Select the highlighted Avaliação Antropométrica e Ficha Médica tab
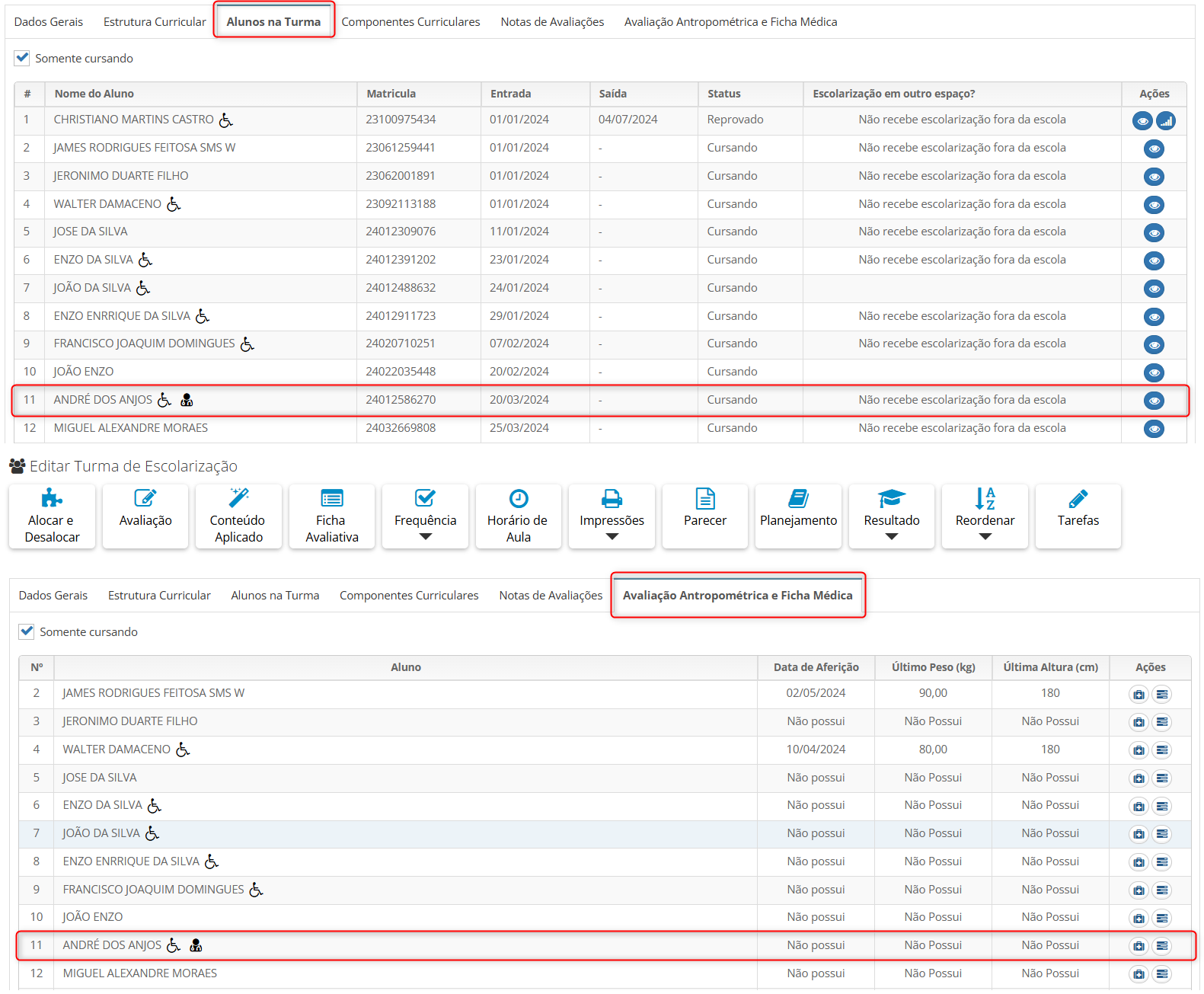The height and width of the screenshot is (994, 1204). 738,595
